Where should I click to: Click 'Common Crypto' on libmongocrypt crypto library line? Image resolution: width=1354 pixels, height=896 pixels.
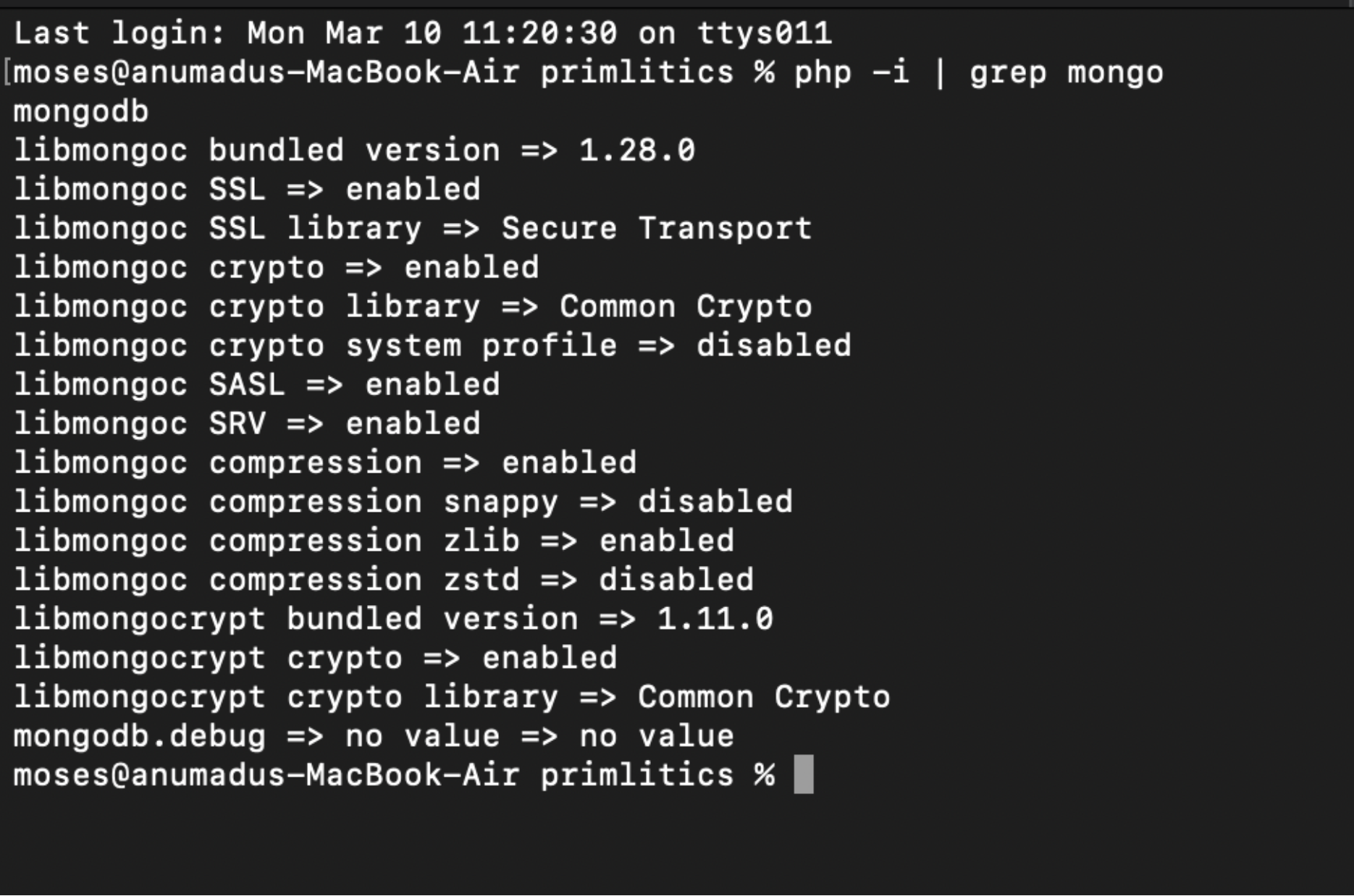pos(764,698)
